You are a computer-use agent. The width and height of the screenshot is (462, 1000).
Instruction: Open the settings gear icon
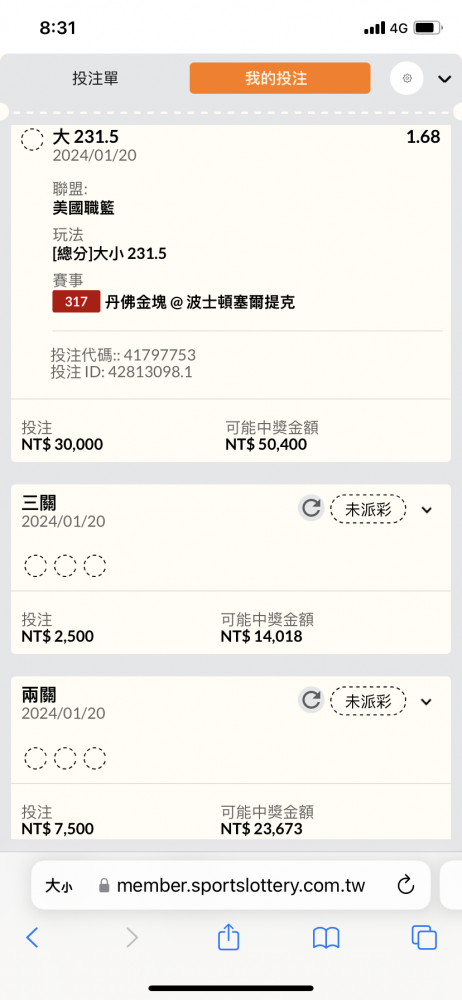point(407,78)
